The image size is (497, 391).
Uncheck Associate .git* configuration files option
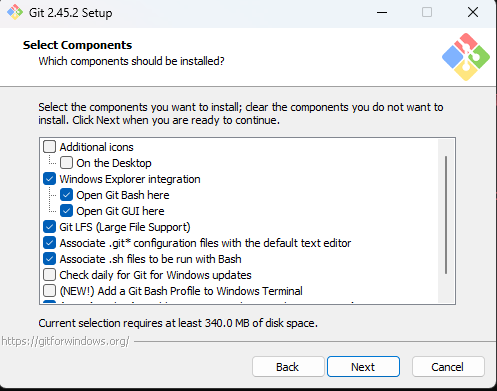click(x=50, y=243)
